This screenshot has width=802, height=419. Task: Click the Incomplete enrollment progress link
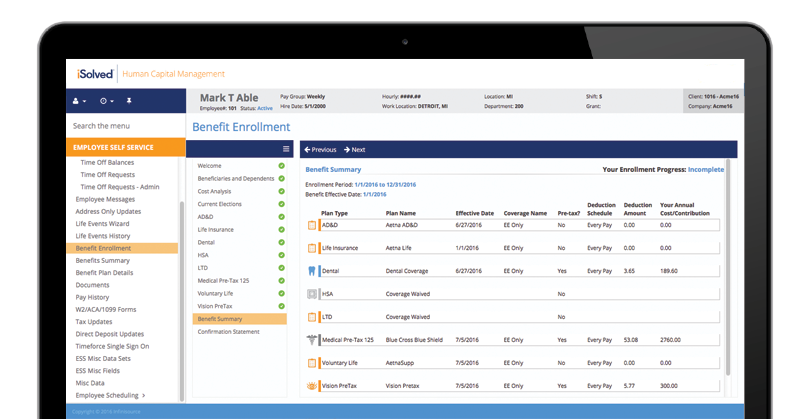706,169
